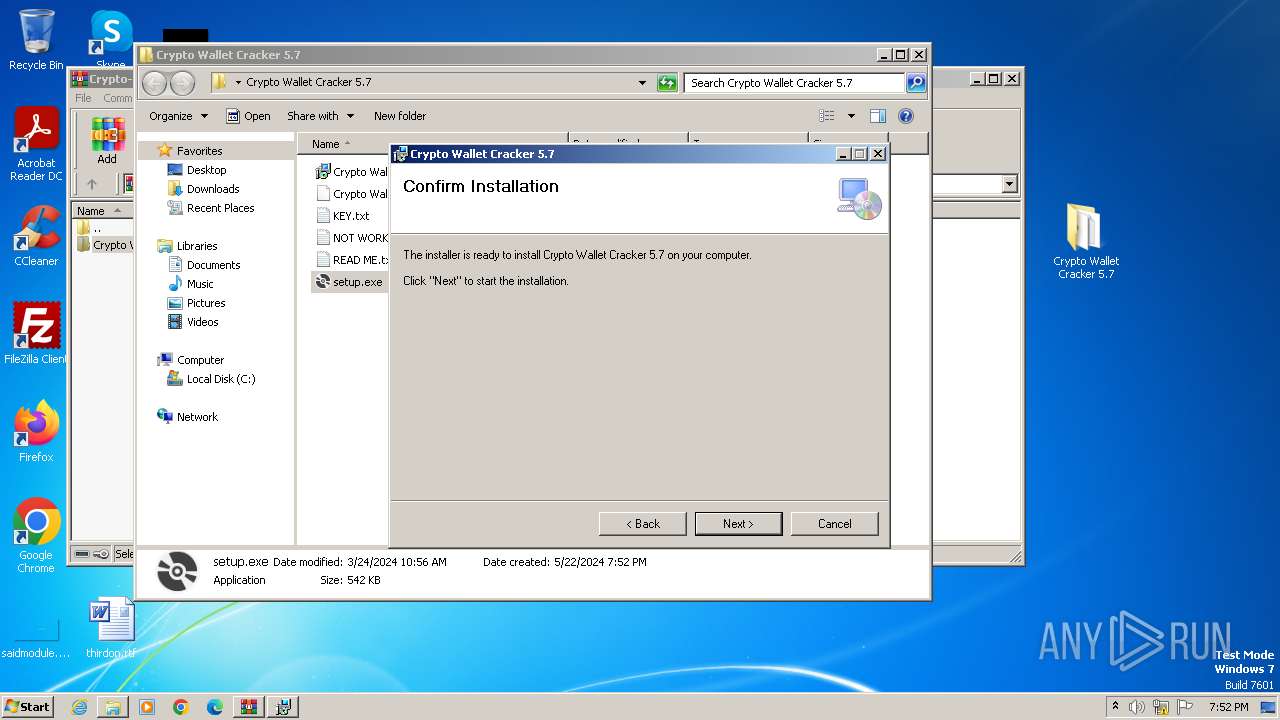Click the Show Desktop button
Screen dimensions: 1280x720
coord(1270,707)
